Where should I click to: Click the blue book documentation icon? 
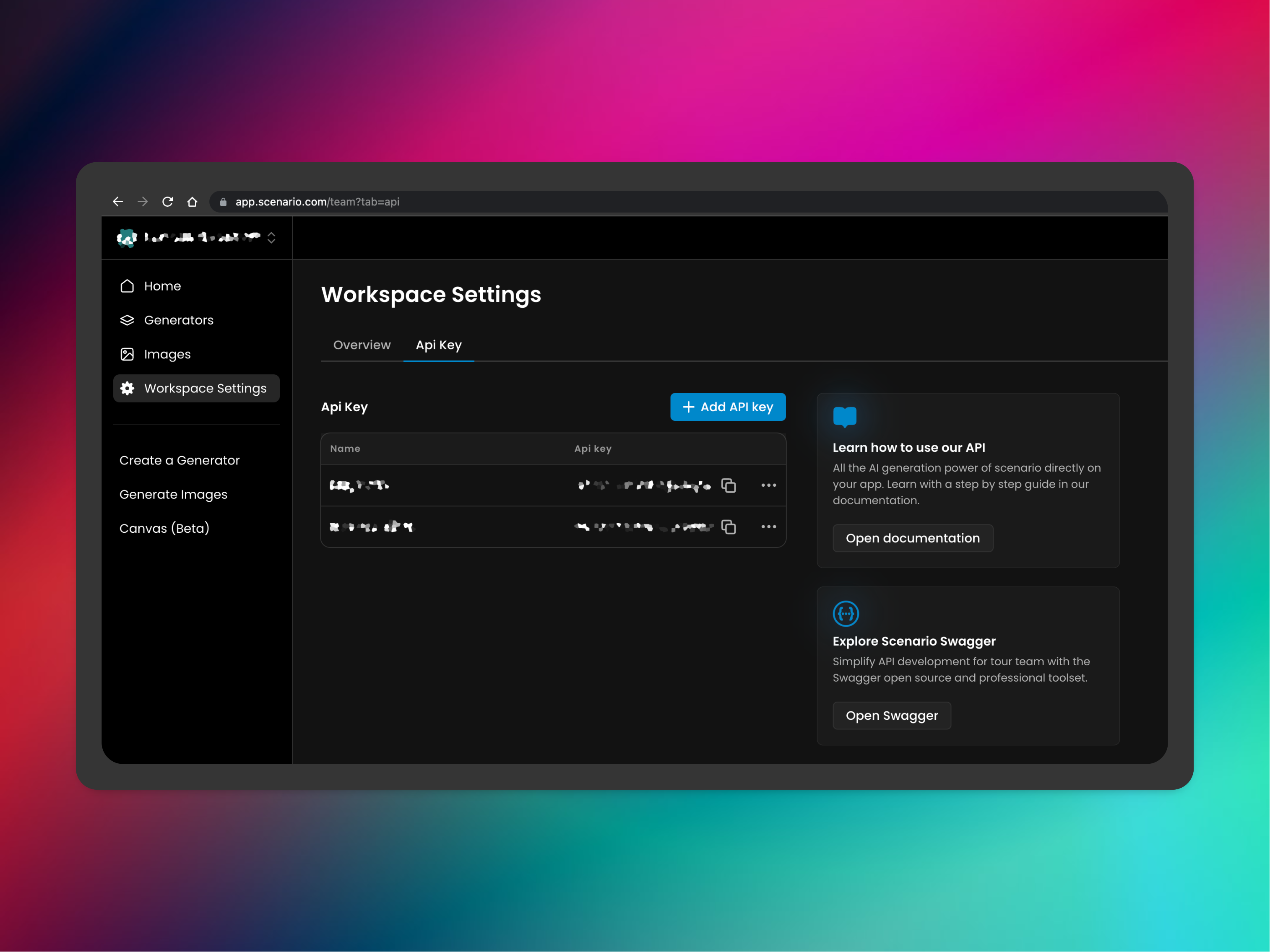[x=845, y=417]
